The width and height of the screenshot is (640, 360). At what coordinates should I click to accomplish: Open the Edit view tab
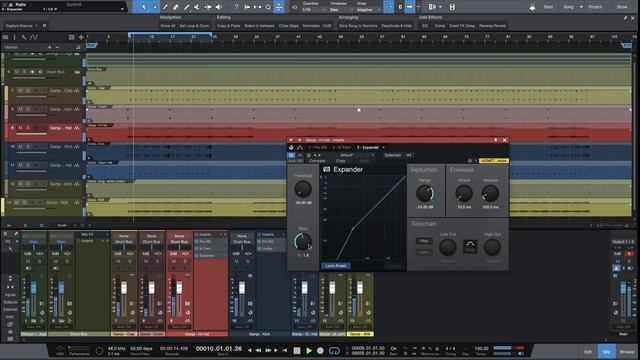tap(588, 351)
